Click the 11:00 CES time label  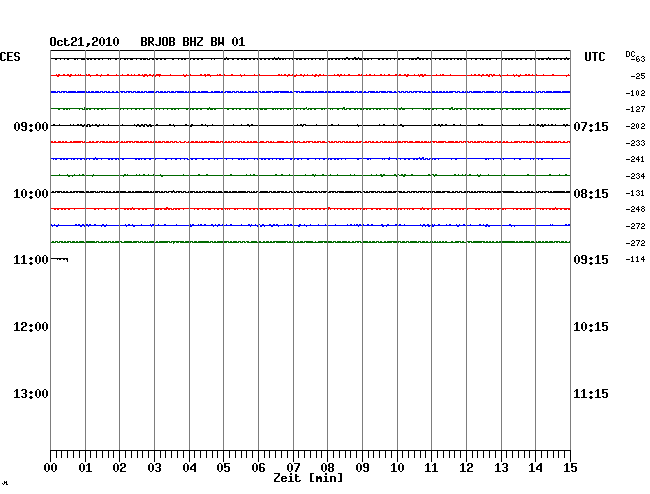point(31,260)
